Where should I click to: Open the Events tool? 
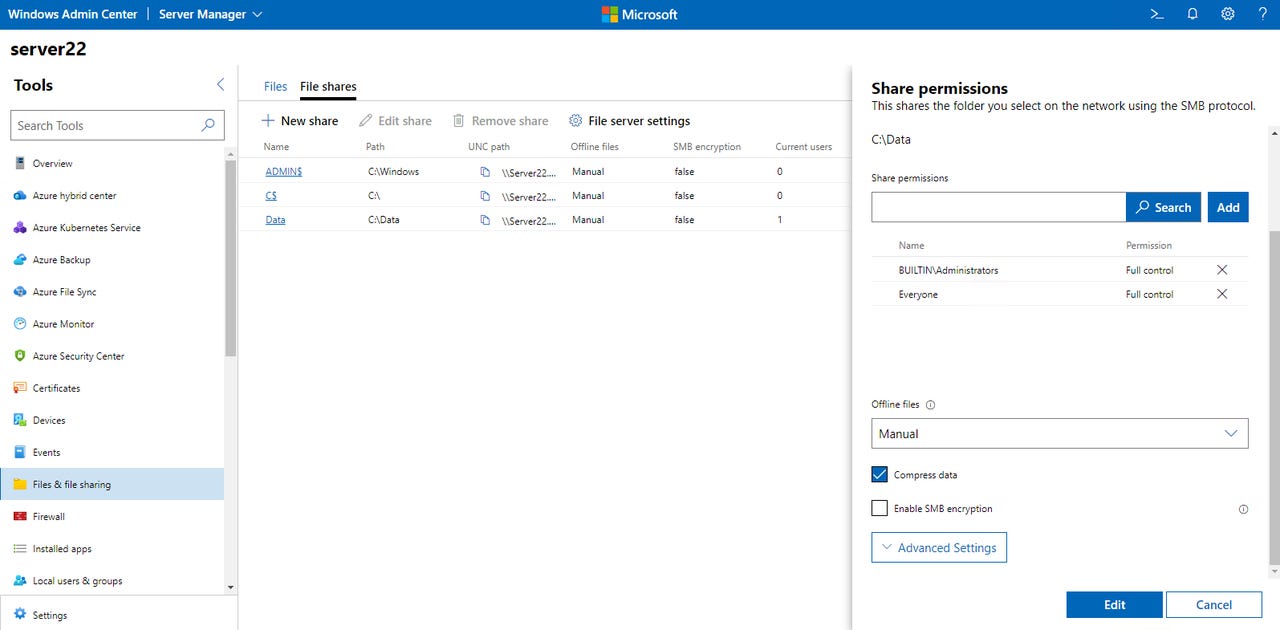point(45,452)
